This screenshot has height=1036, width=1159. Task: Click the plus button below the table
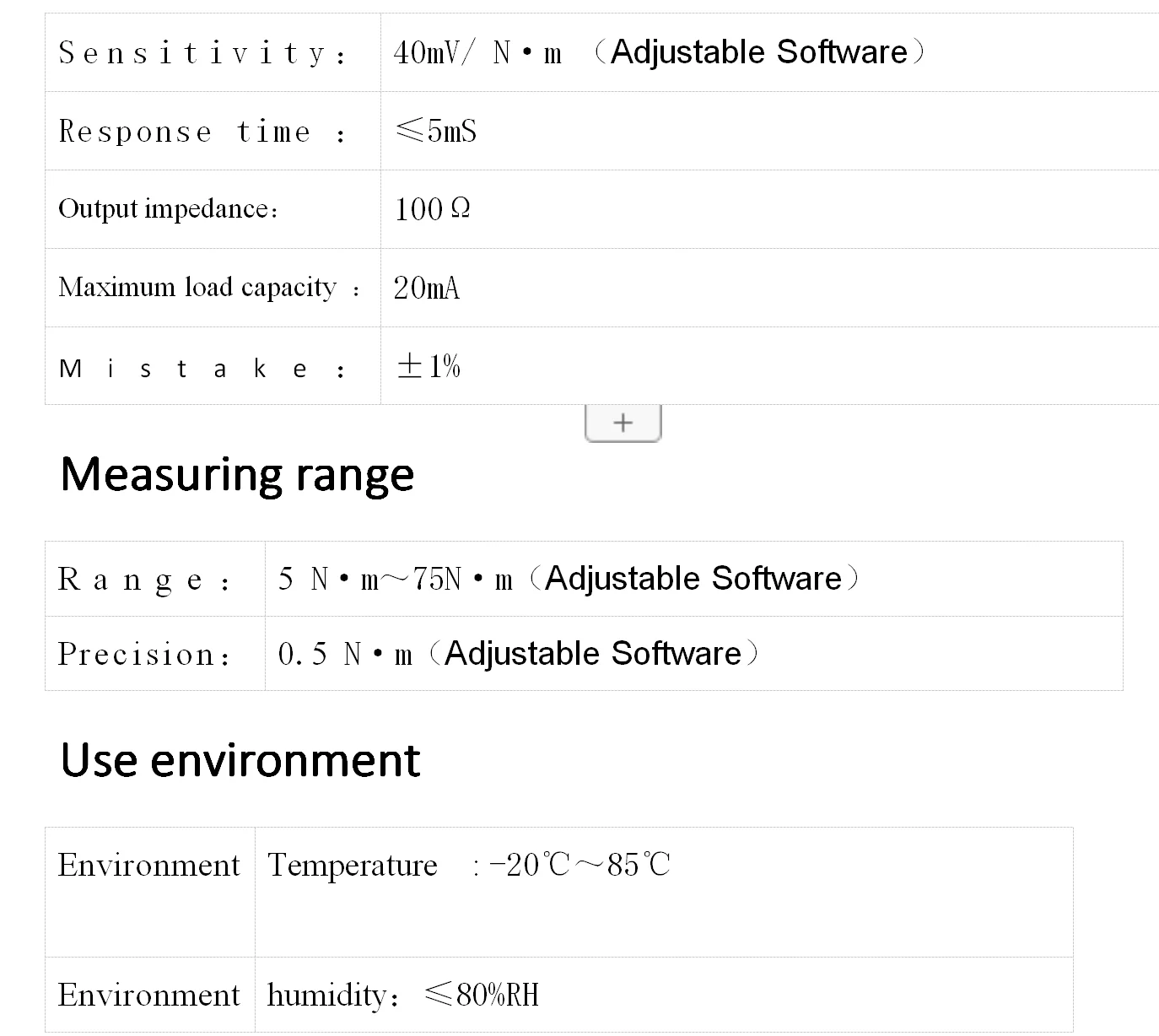click(623, 422)
